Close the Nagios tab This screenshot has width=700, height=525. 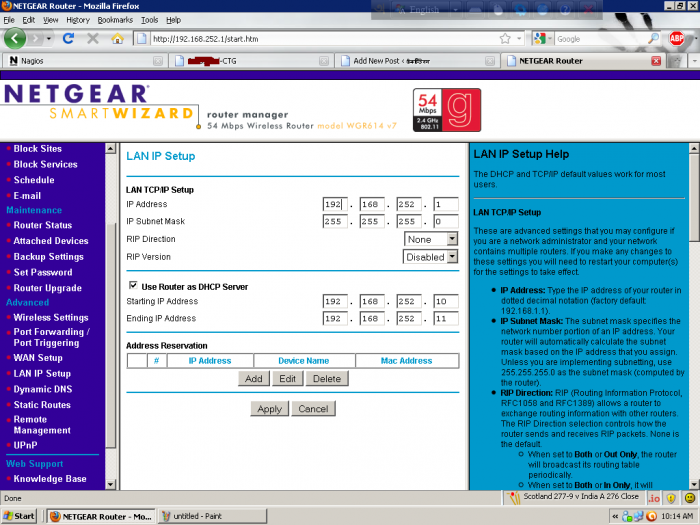pos(158,61)
